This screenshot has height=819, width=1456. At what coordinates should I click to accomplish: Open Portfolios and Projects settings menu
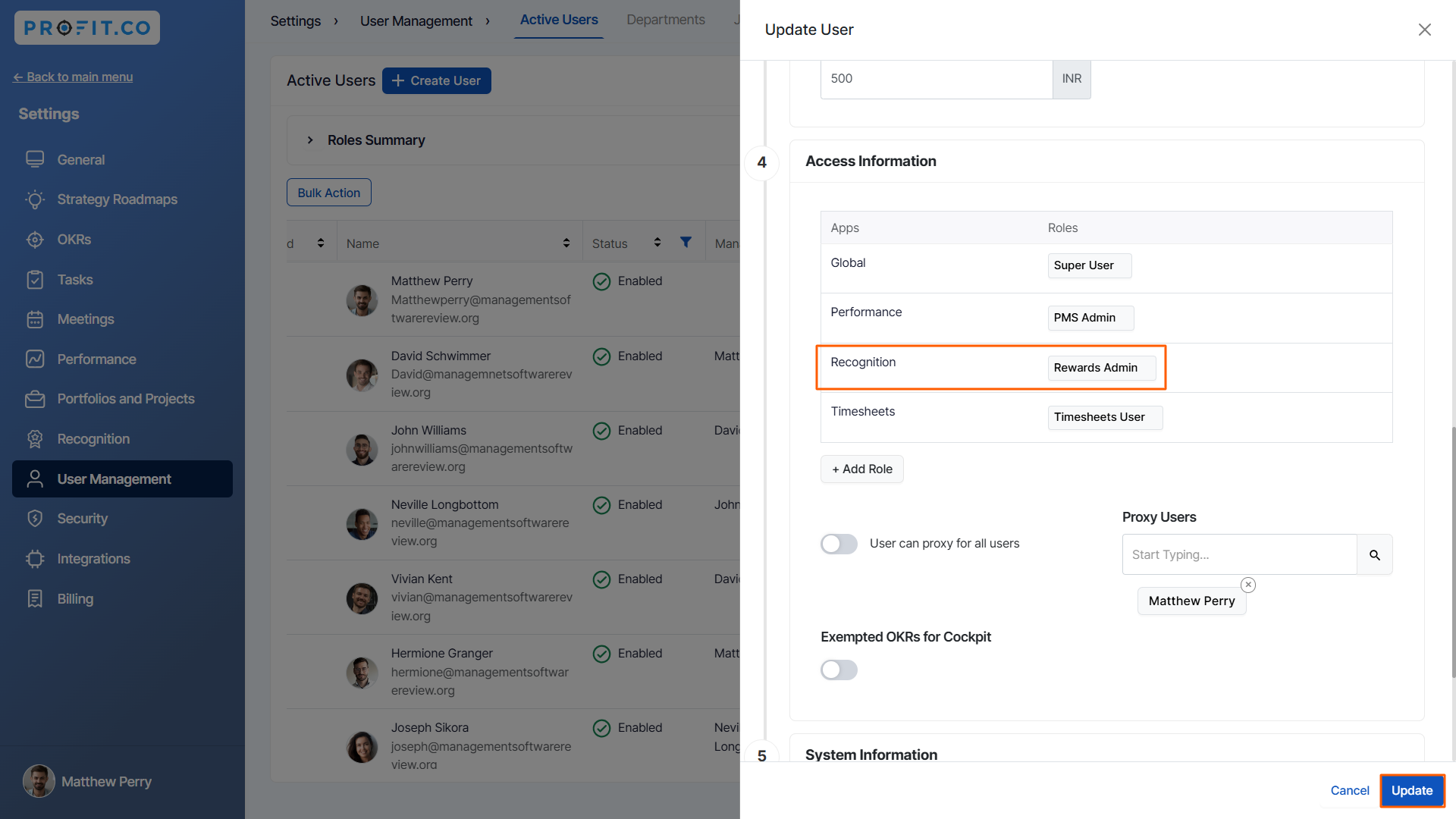126,399
